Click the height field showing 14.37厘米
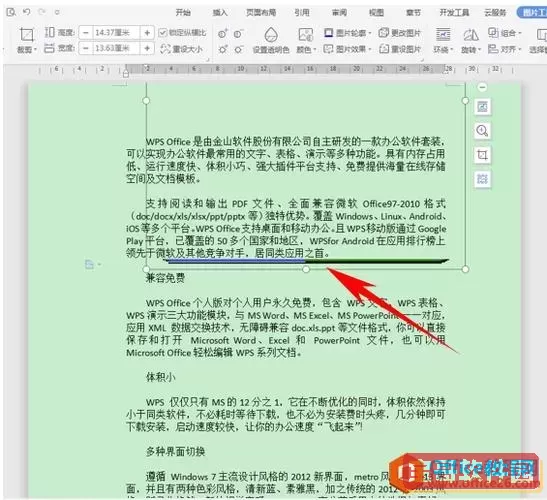Image resolution: width=547 pixels, height=500 pixels. pos(116,33)
